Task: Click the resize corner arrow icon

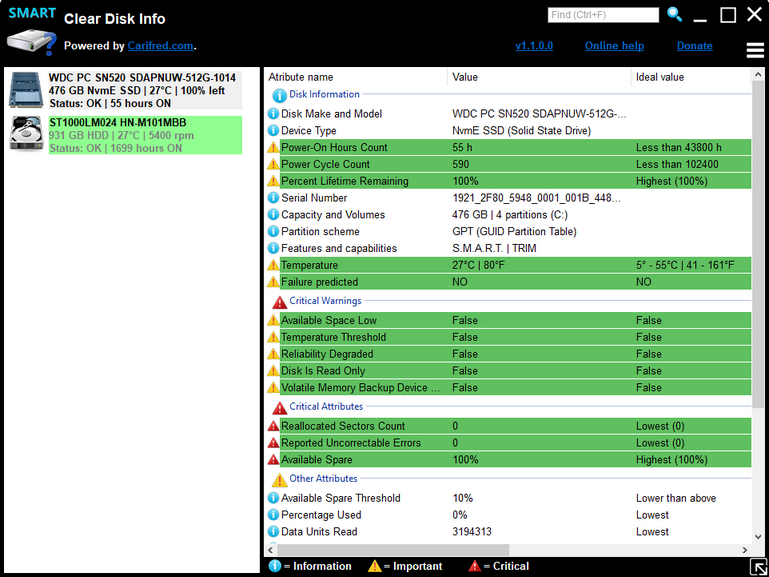Action: point(759,567)
